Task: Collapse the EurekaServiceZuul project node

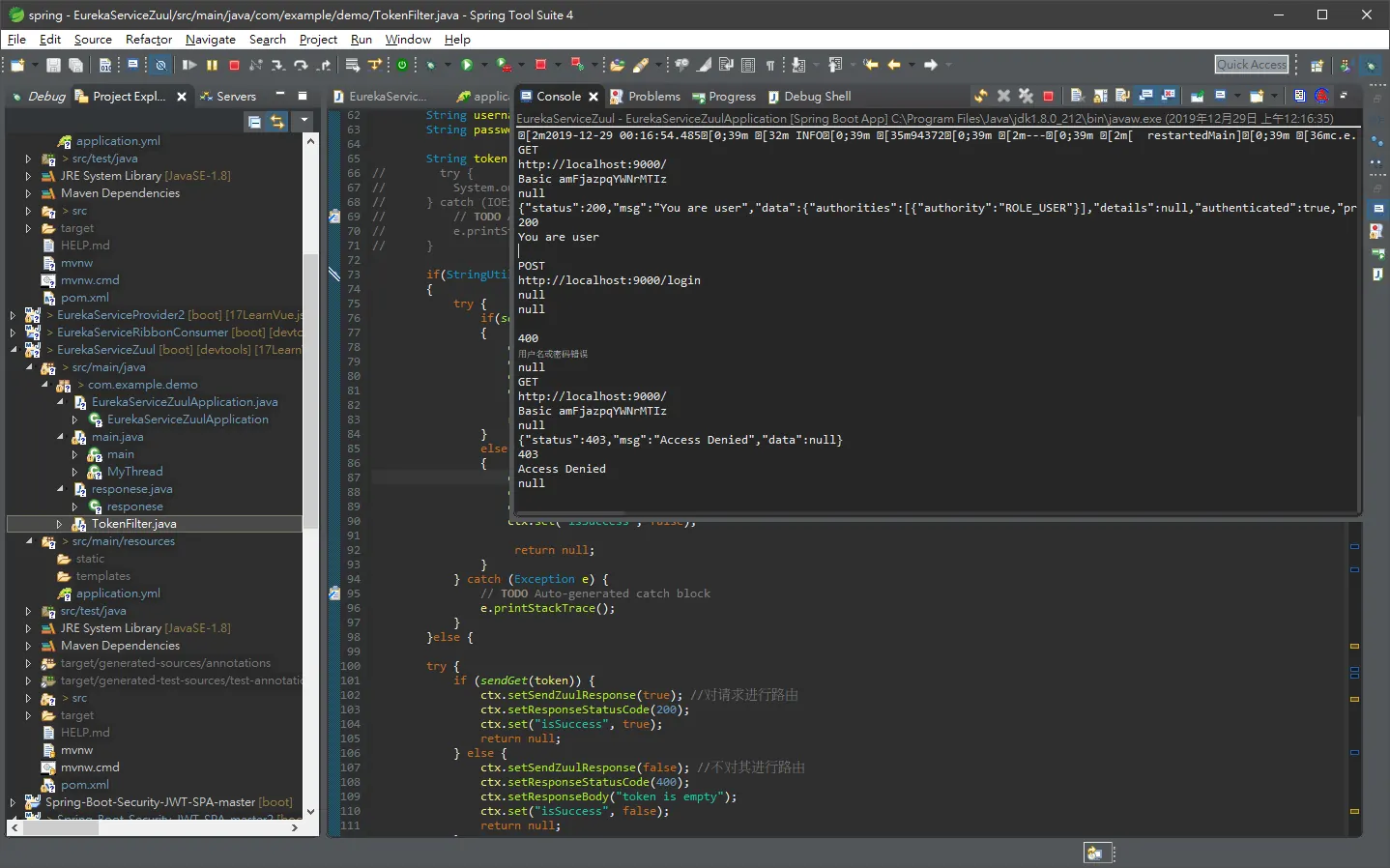Action: click(14, 350)
